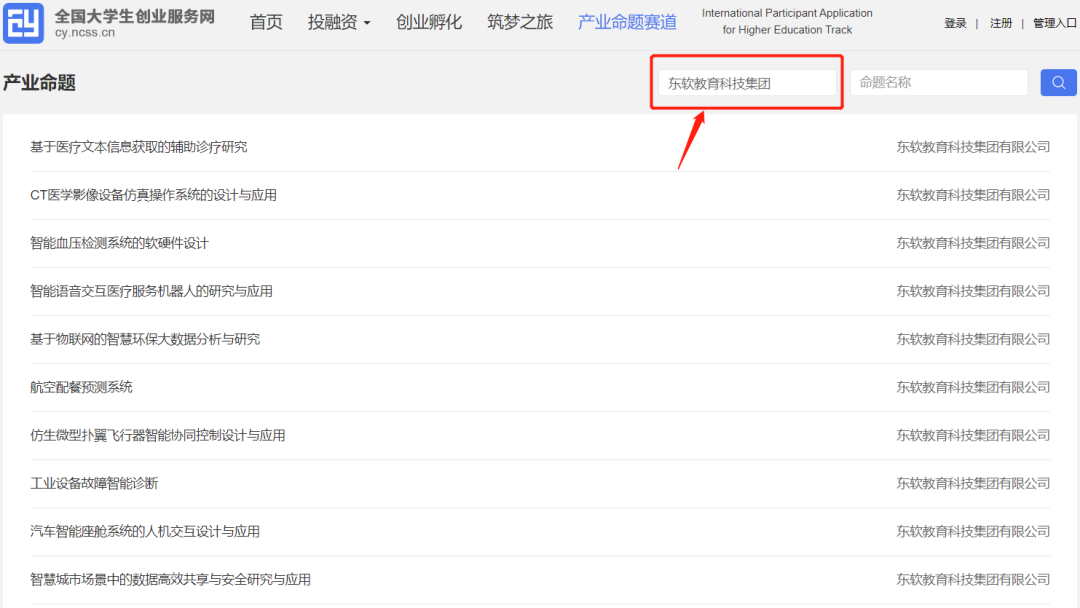This screenshot has width=1080, height=608.
Task: Select the 产业命题赛道 tab
Action: point(627,23)
